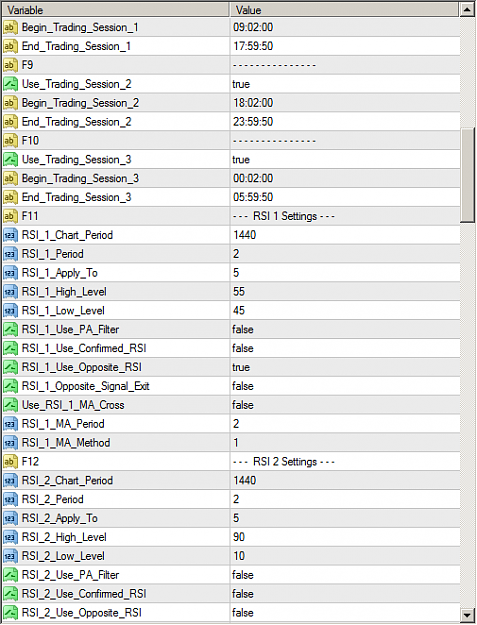This screenshot has height=625, width=477.
Task: Click the Variable column header
Action: (116, 10)
